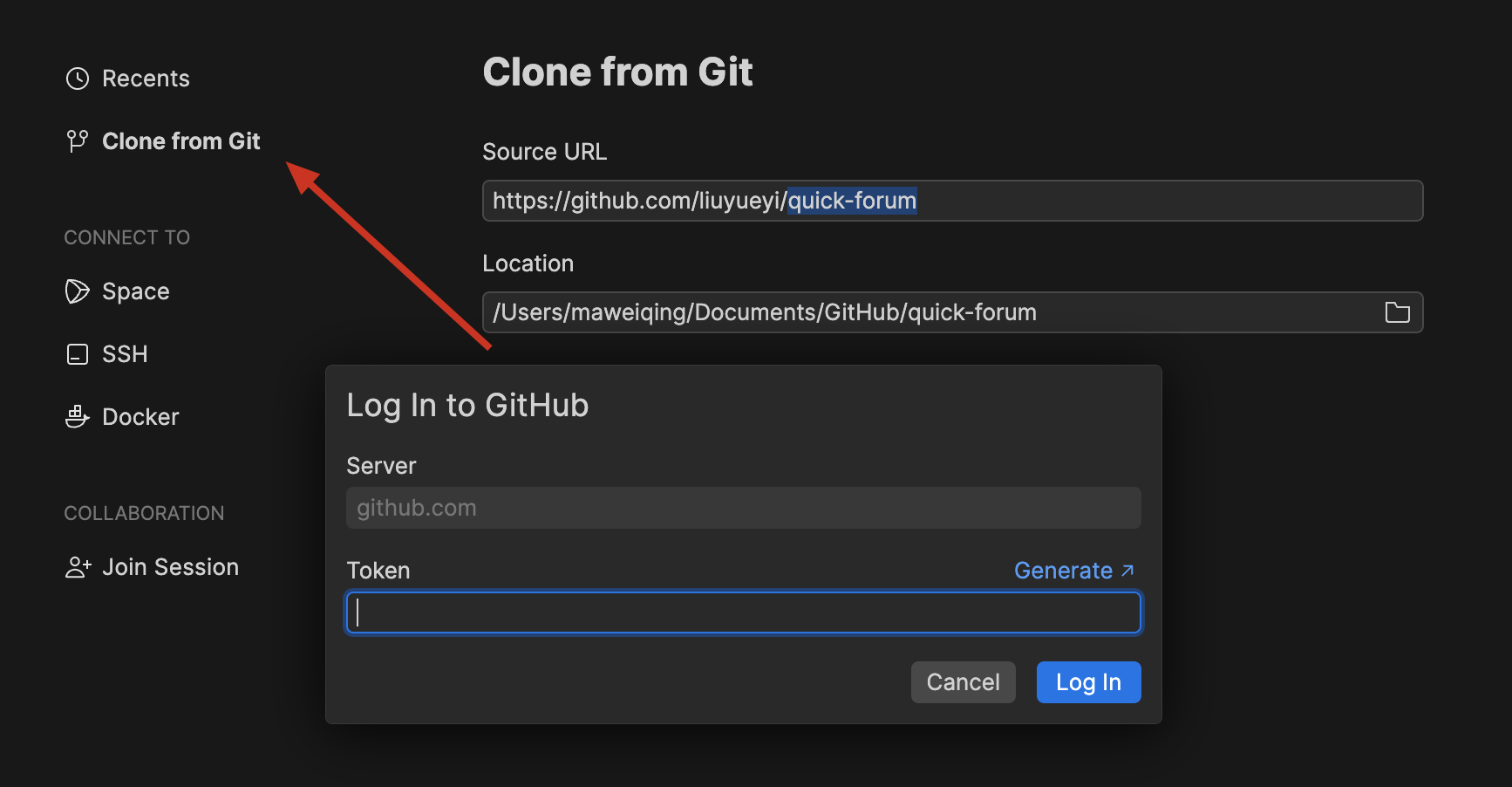Image resolution: width=1512 pixels, height=787 pixels.
Task: Follow the Generate token link
Action: [x=1063, y=571]
